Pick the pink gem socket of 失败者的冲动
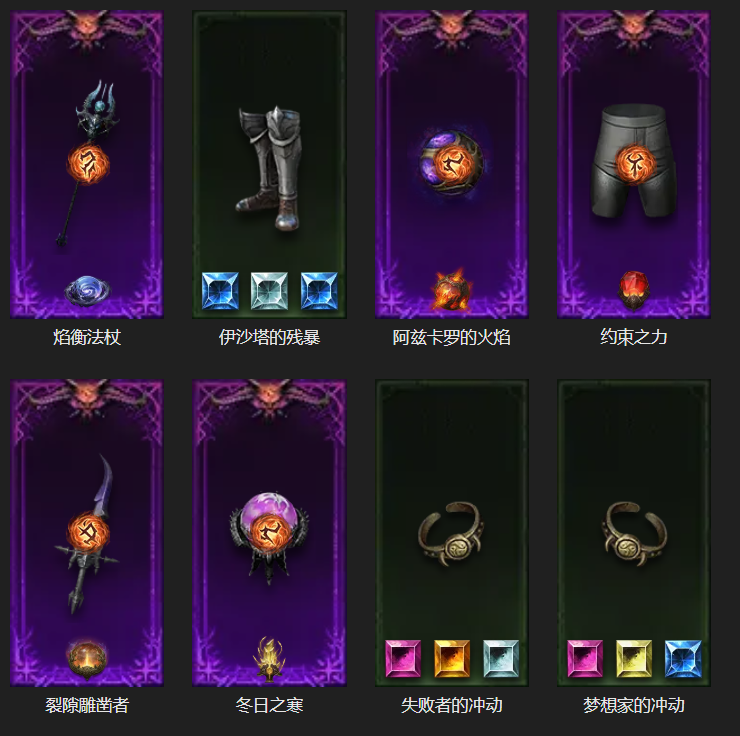740x736 pixels. click(x=403, y=659)
